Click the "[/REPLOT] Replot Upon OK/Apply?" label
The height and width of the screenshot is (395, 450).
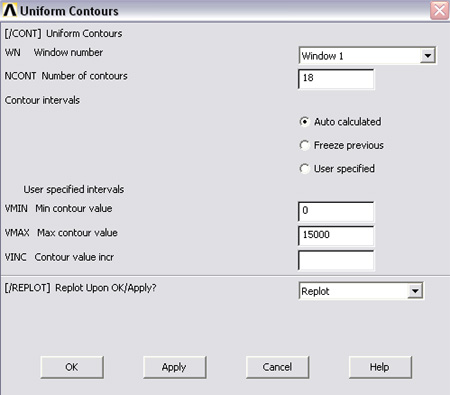coord(80,288)
